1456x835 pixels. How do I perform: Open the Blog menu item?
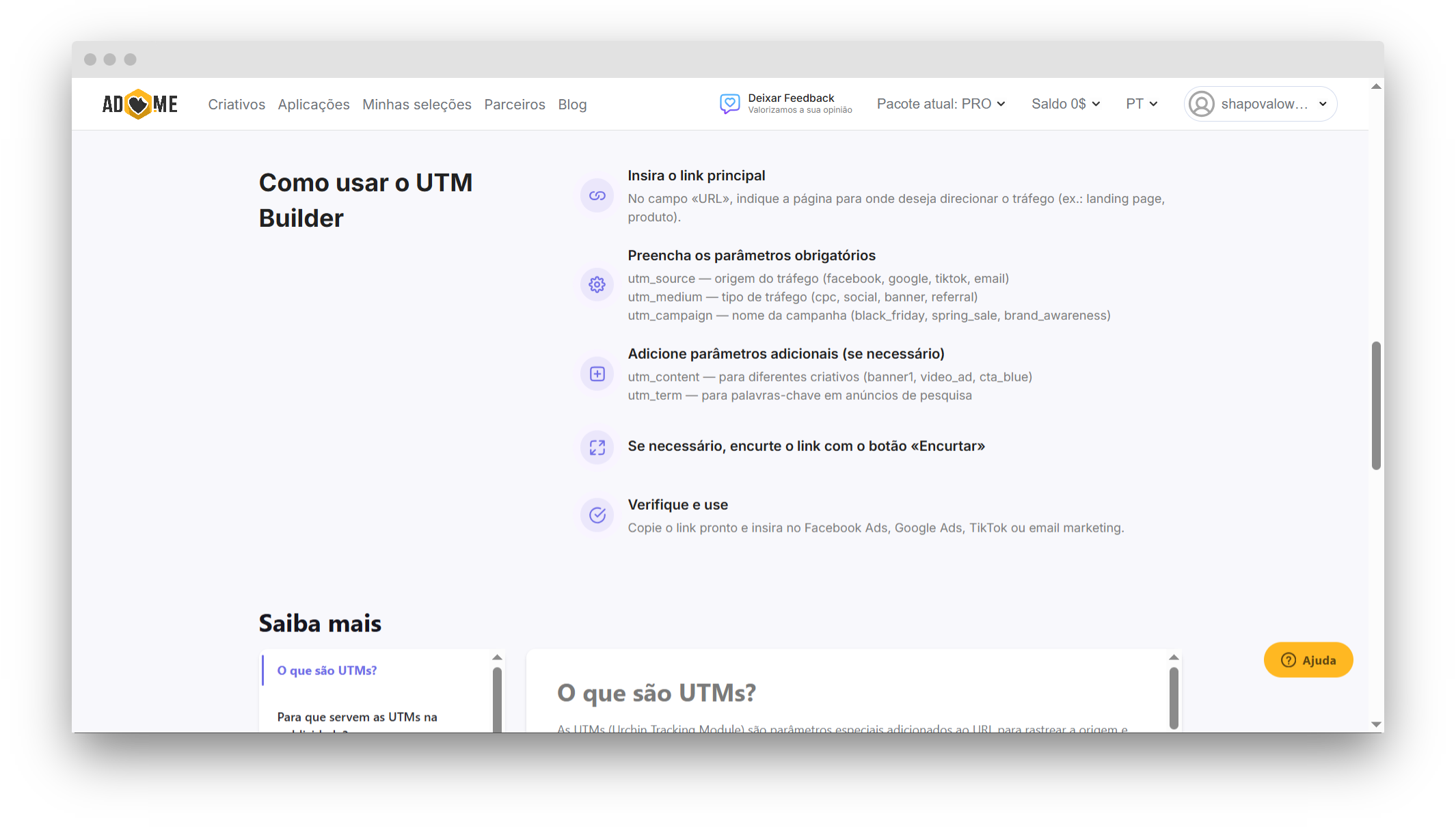tap(572, 104)
